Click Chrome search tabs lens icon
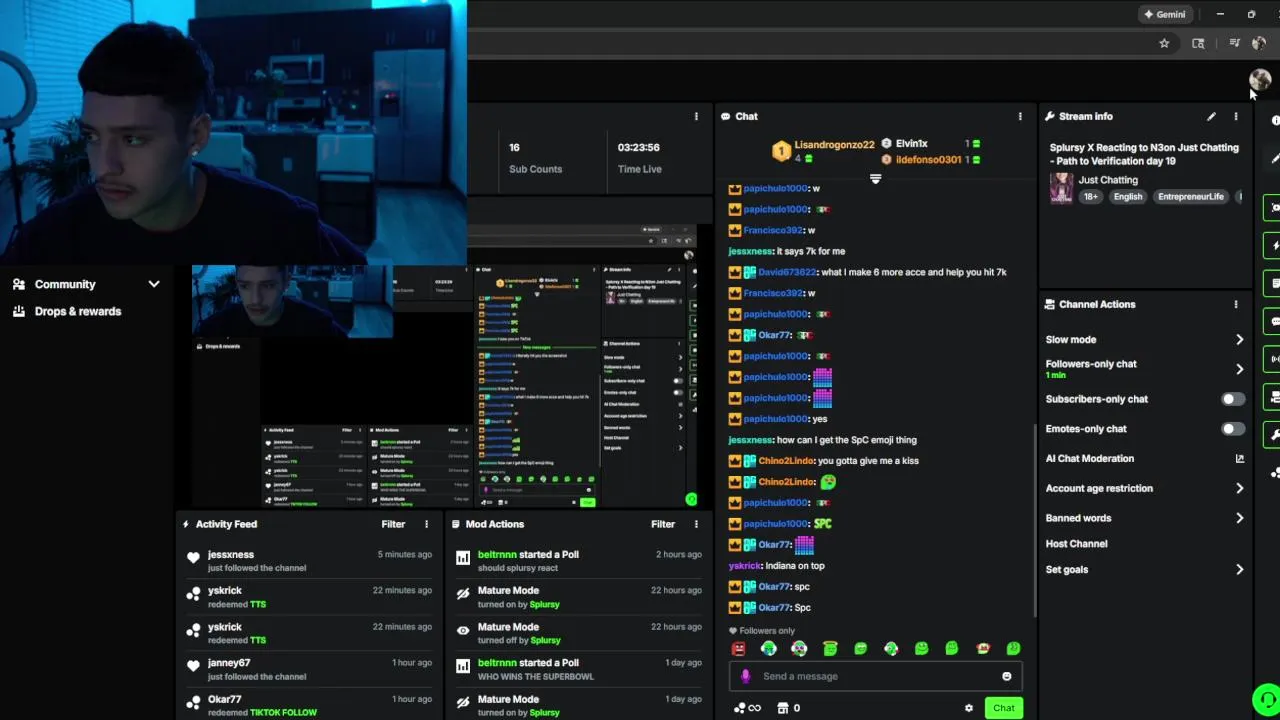Image resolution: width=1280 pixels, height=720 pixels. click(1198, 43)
